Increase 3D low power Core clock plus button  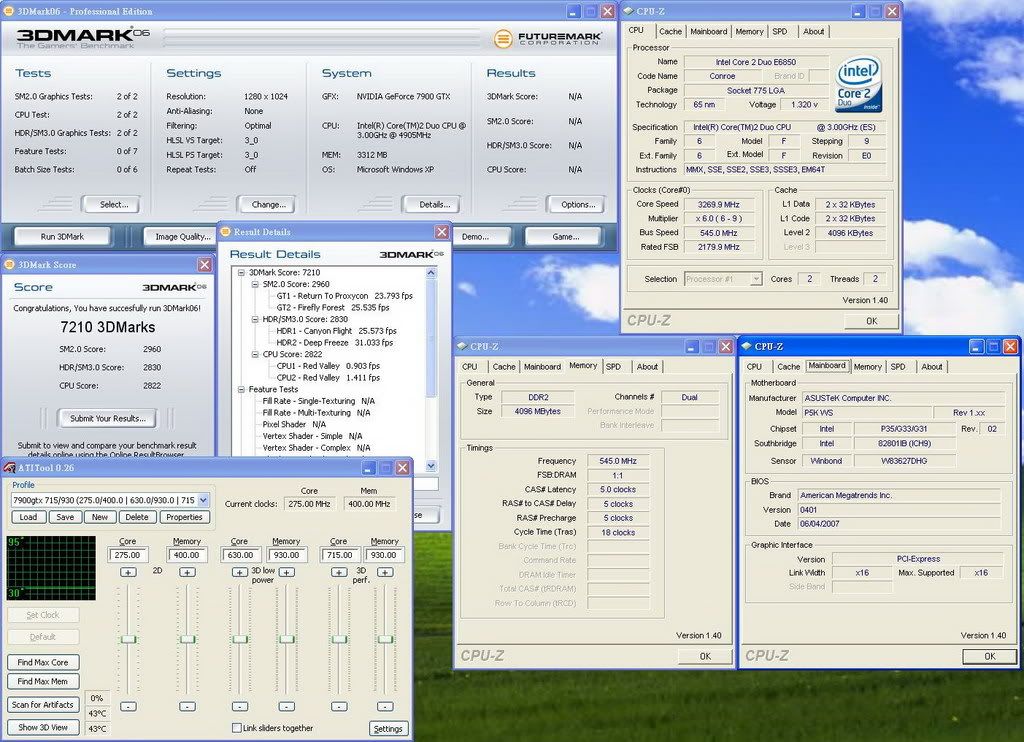click(x=240, y=572)
